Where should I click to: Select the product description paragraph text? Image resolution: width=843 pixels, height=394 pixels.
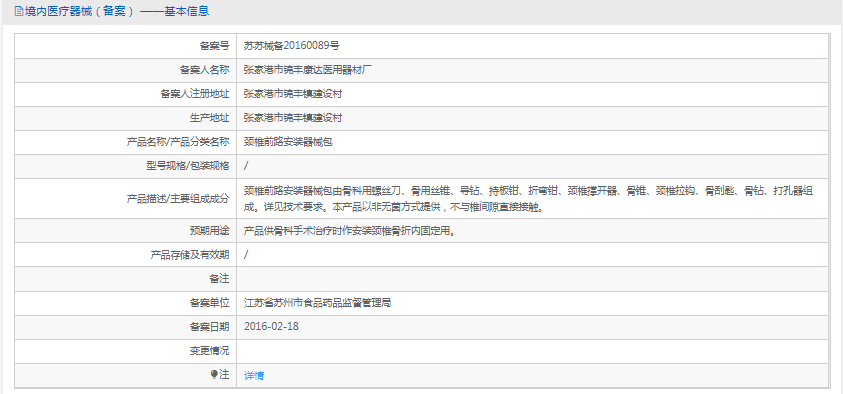click(x=528, y=198)
